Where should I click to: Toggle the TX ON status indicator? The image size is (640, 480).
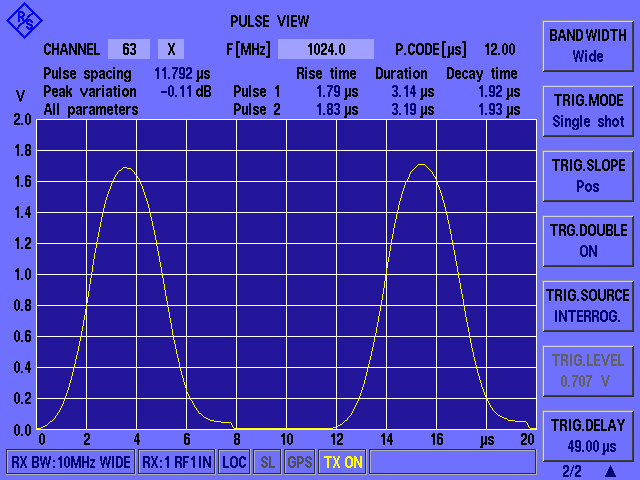(x=342, y=462)
